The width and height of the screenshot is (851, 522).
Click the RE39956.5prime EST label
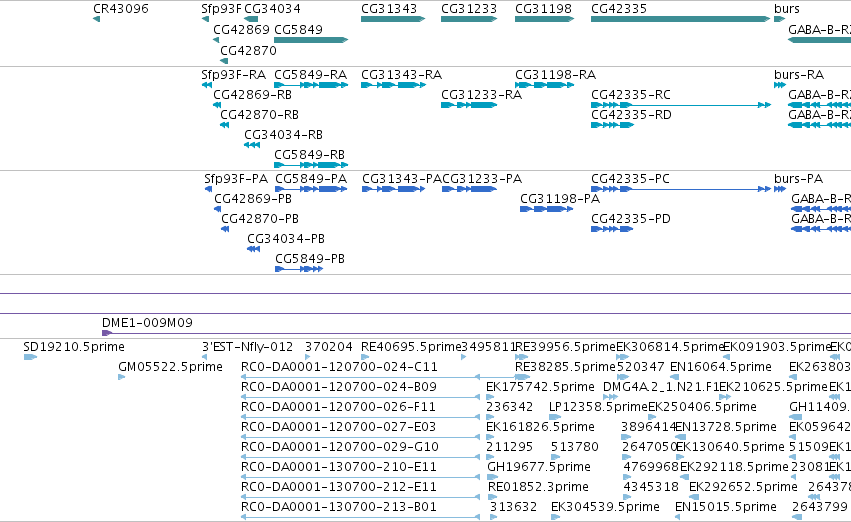click(x=566, y=347)
